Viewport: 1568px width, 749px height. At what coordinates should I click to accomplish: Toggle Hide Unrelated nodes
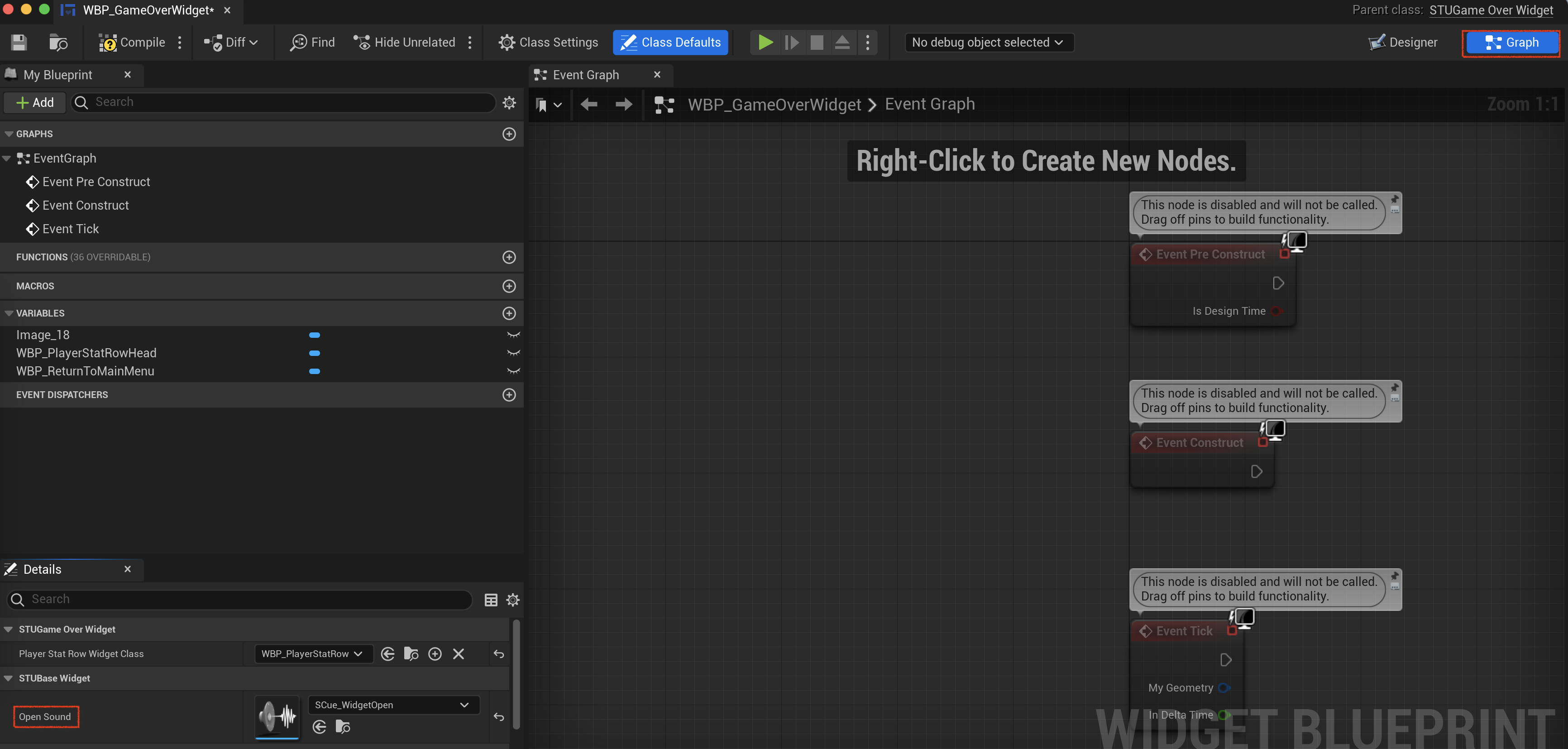pyautogui.click(x=404, y=43)
